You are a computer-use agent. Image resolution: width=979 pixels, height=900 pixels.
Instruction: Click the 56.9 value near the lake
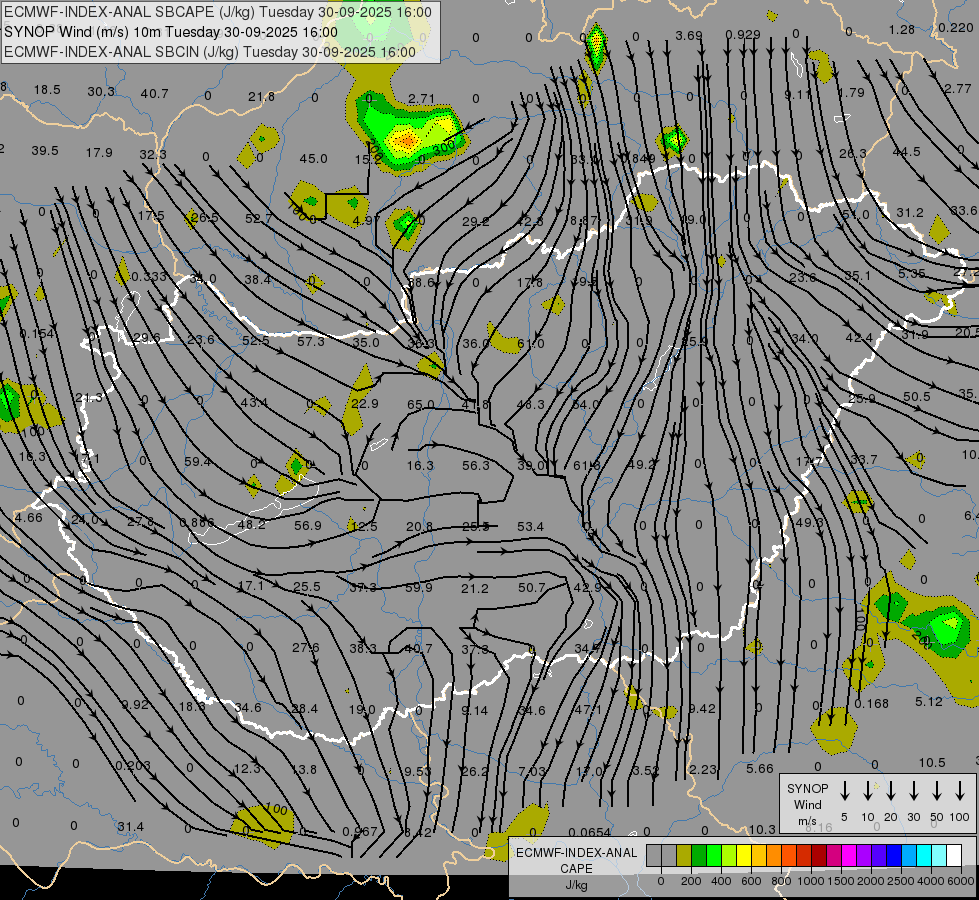308,526
